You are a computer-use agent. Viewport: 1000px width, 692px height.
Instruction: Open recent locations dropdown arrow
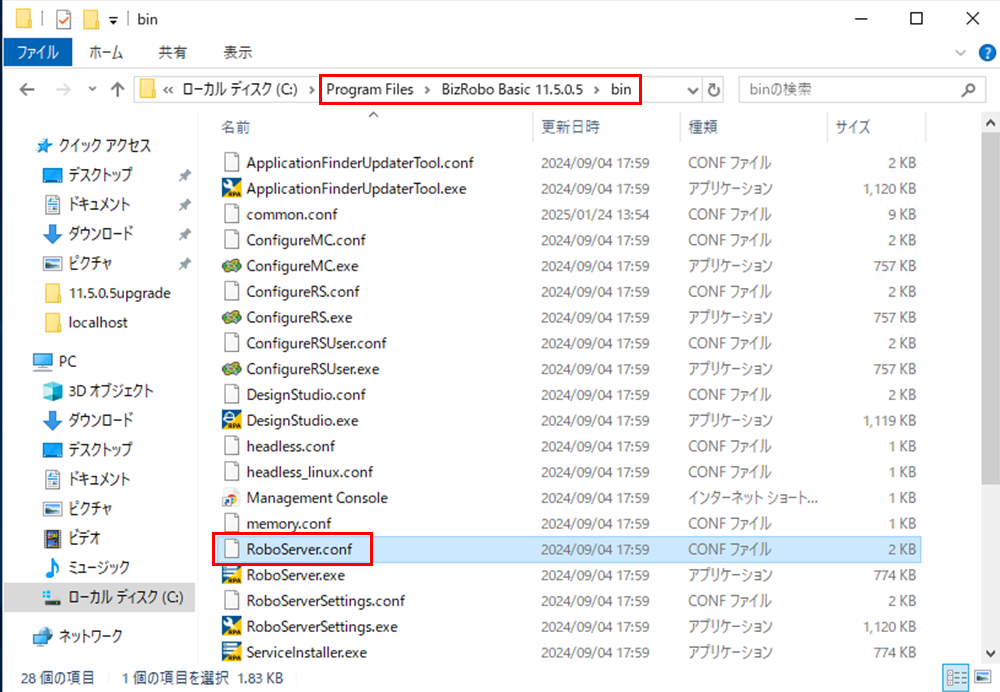click(92, 89)
